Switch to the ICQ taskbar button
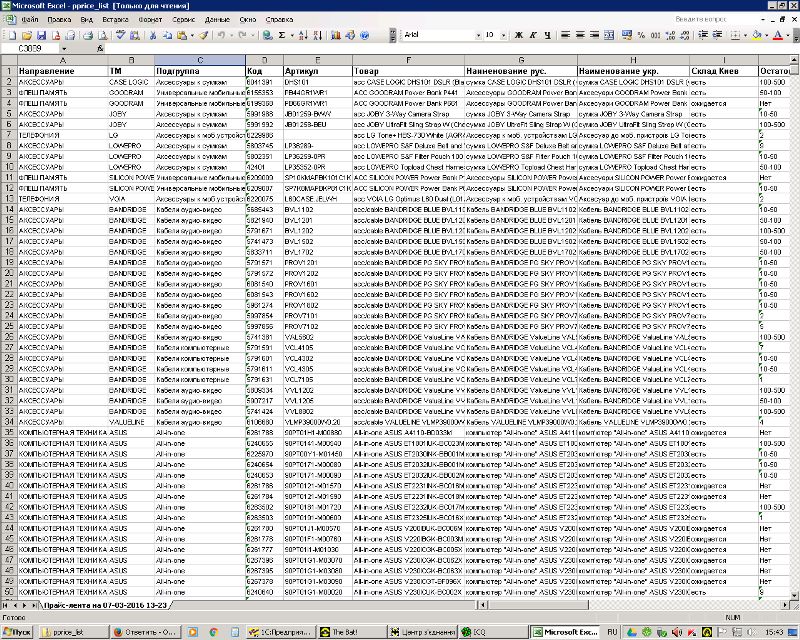 click(492, 632)
